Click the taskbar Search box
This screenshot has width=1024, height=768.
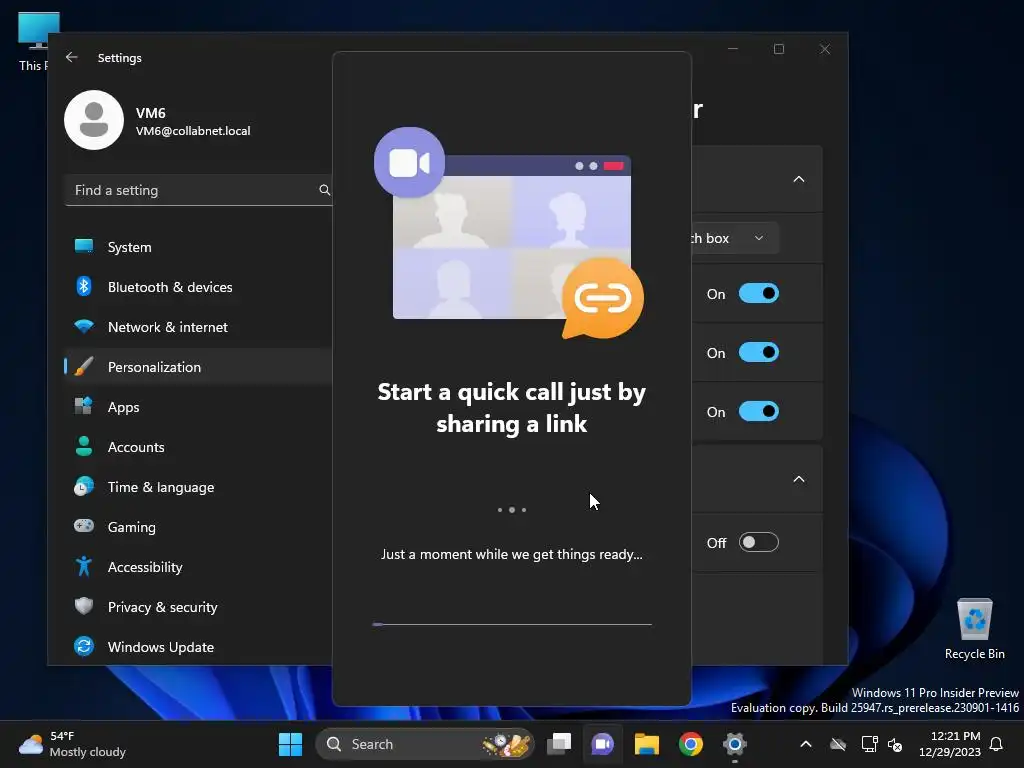(424, 744)
